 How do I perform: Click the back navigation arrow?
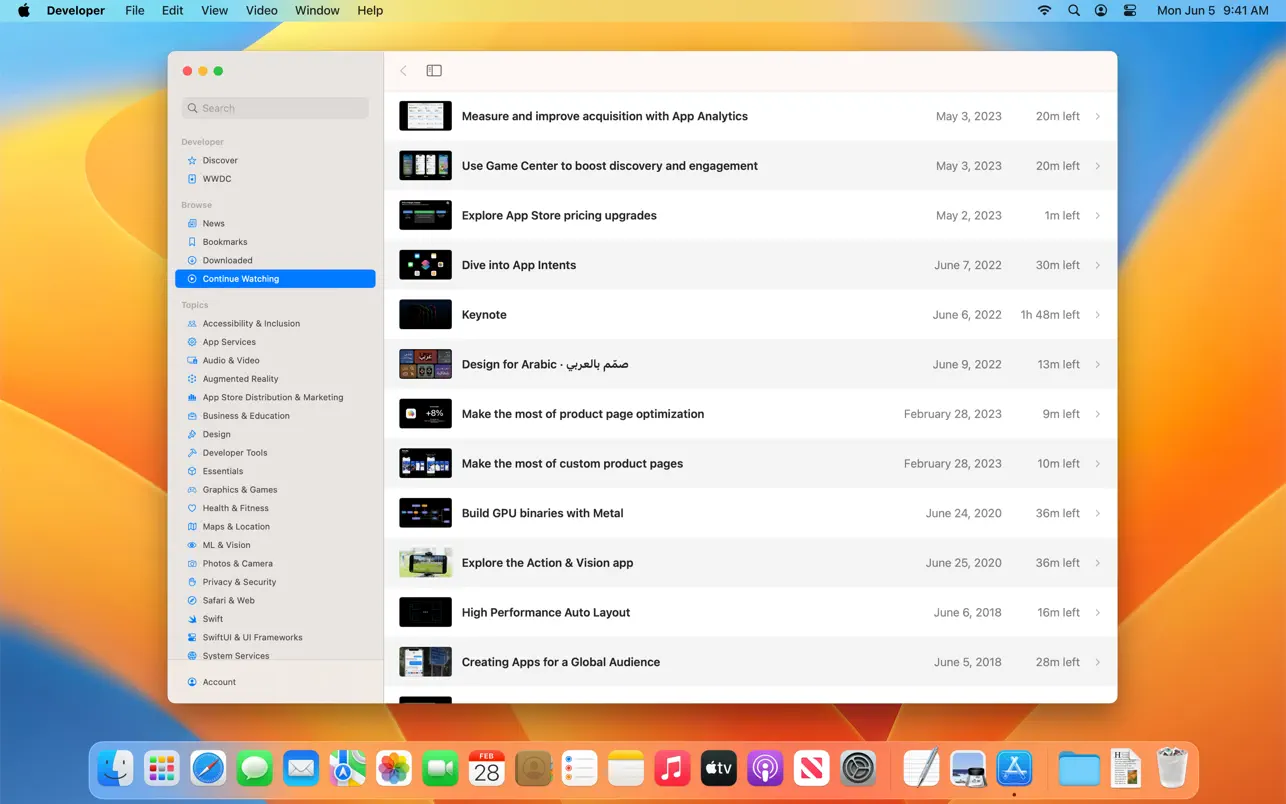coord(404,71)
